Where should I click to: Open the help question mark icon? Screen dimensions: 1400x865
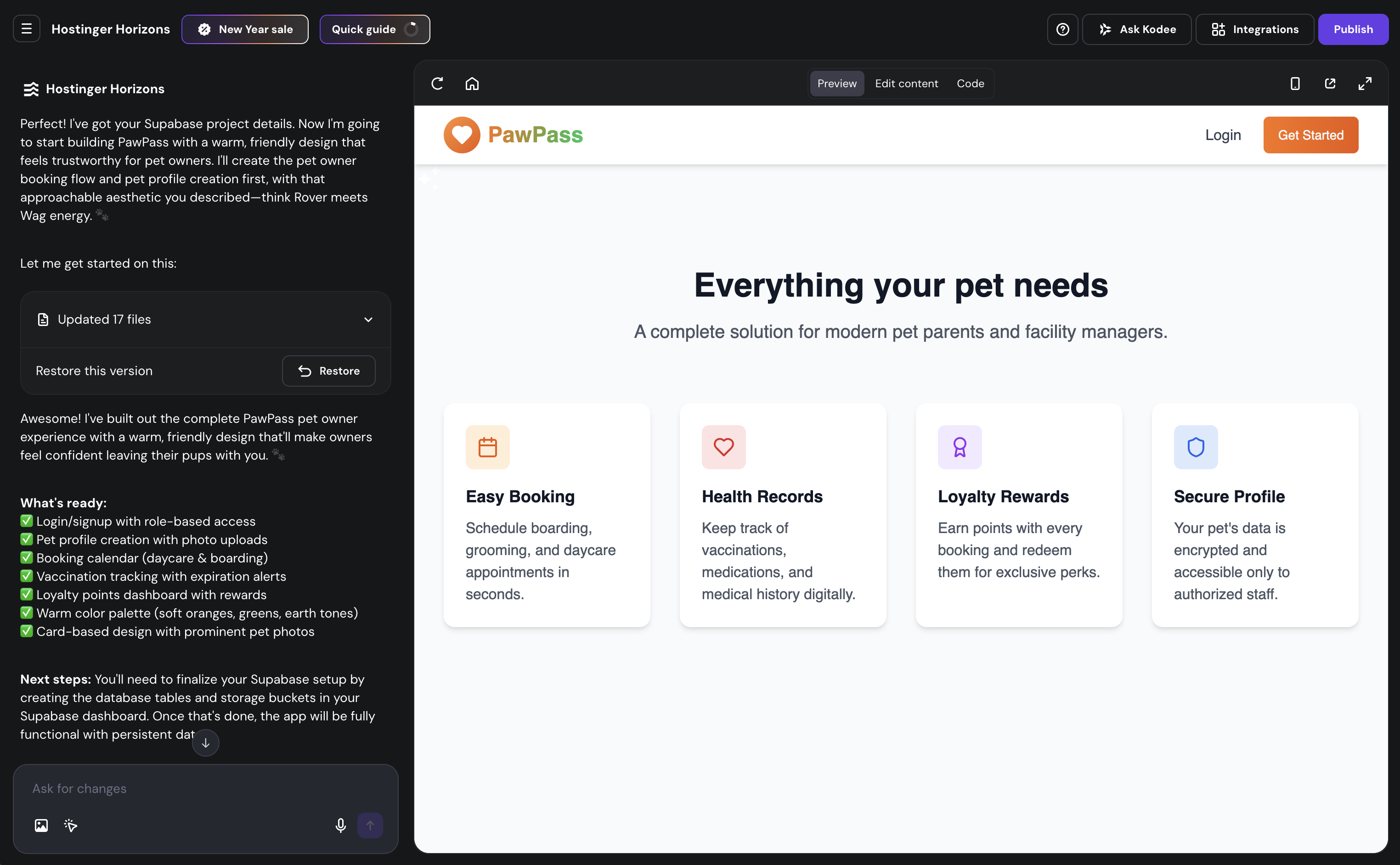pos(1062,28)
